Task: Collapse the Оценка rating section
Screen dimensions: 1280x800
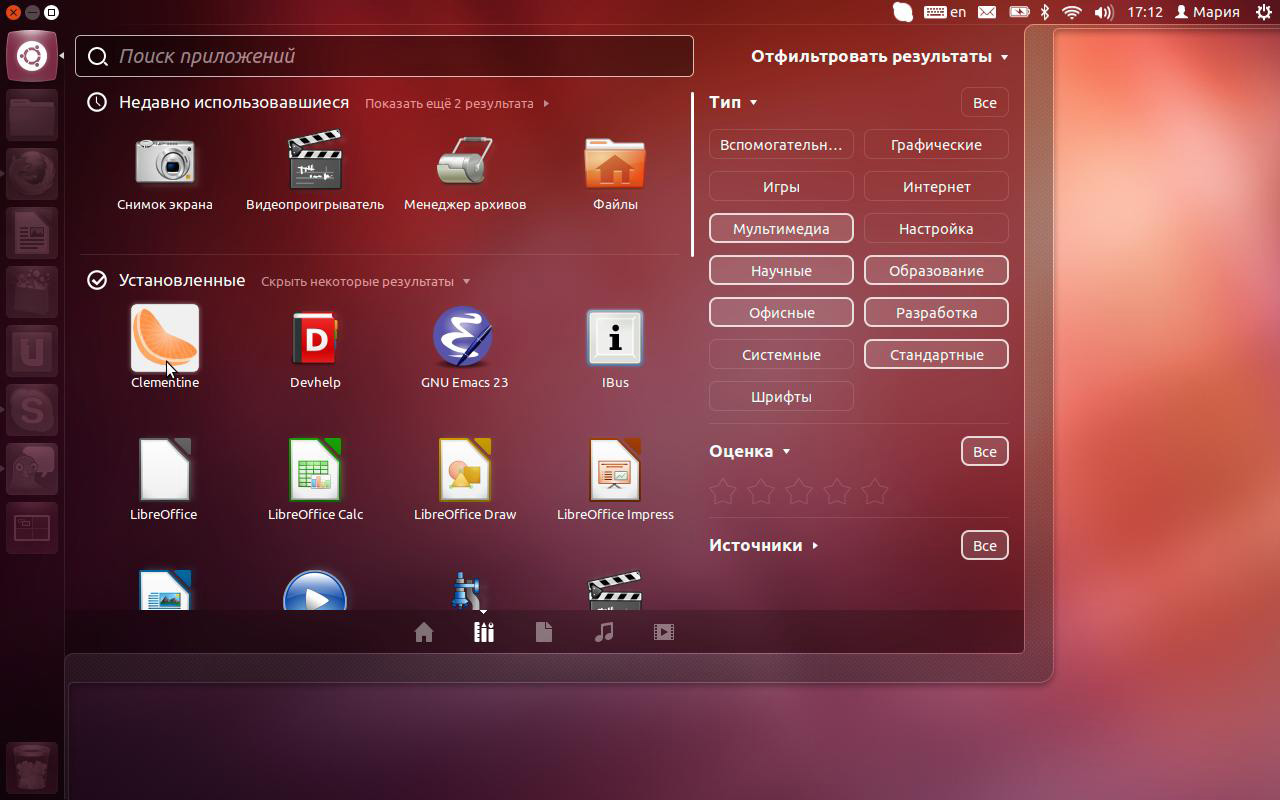Action: click(x=750, y=451)
